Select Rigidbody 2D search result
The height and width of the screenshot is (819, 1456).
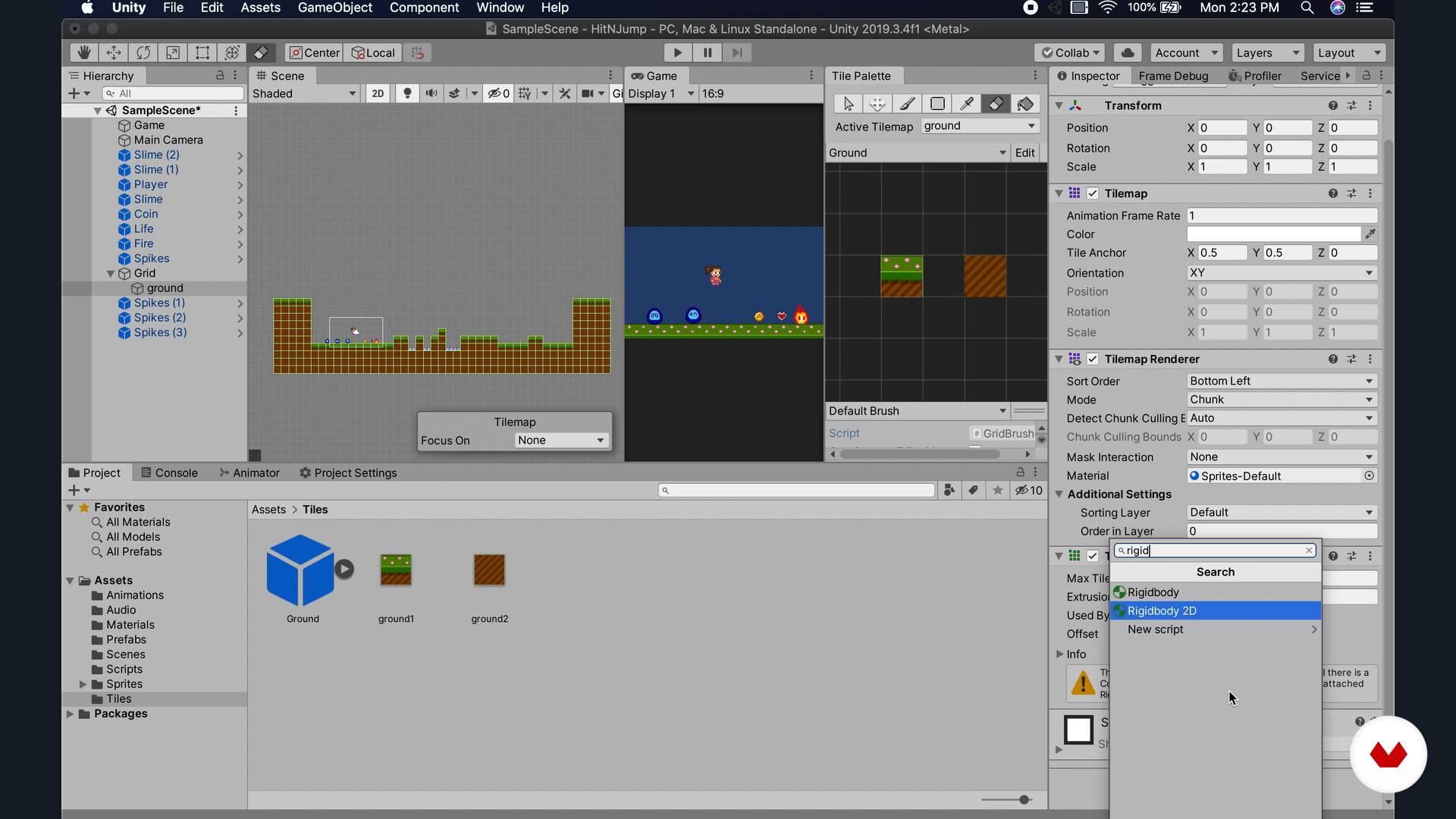click(1216, 610)
